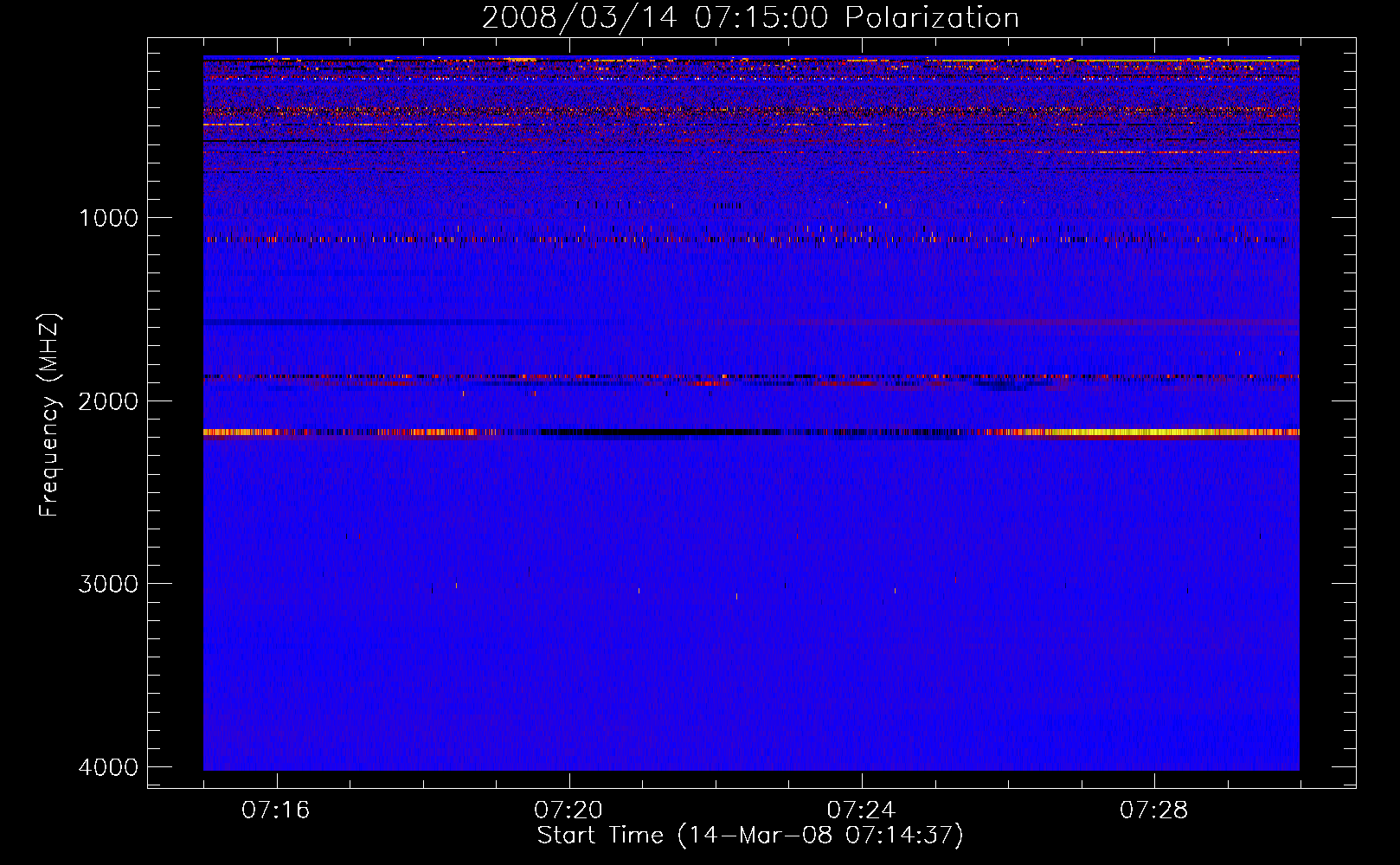Click the "Start Time (14-Mar-08 07:14:37)" label
This screenshot has height=865, width=1400.
click(x=750, y=836)
